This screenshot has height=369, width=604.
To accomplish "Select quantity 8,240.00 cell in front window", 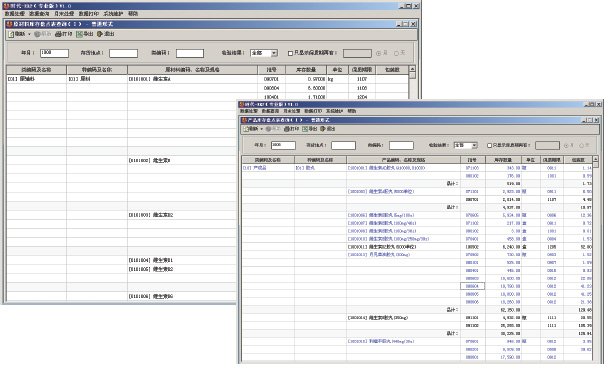I will pos(503,247).
